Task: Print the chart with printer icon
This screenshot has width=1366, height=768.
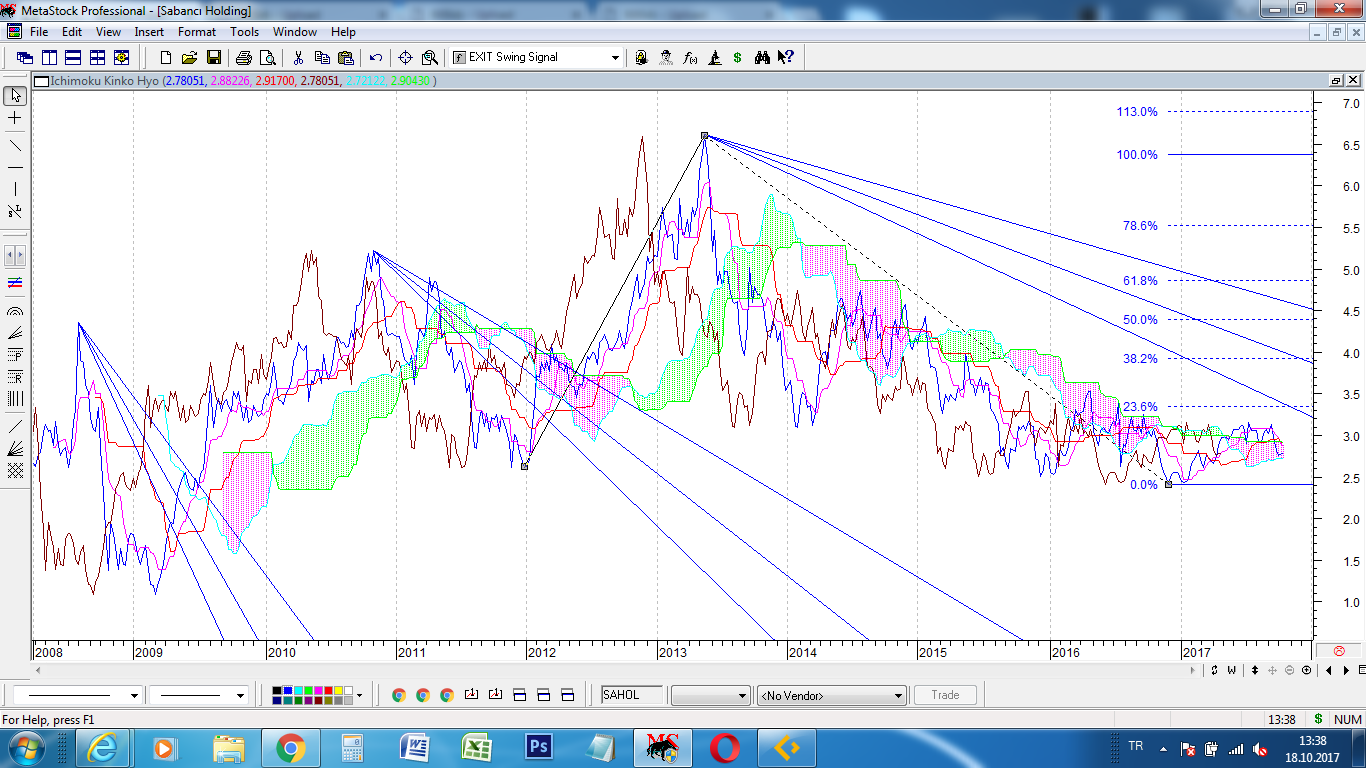Action: pyautogui.click(x=244, y=58)
